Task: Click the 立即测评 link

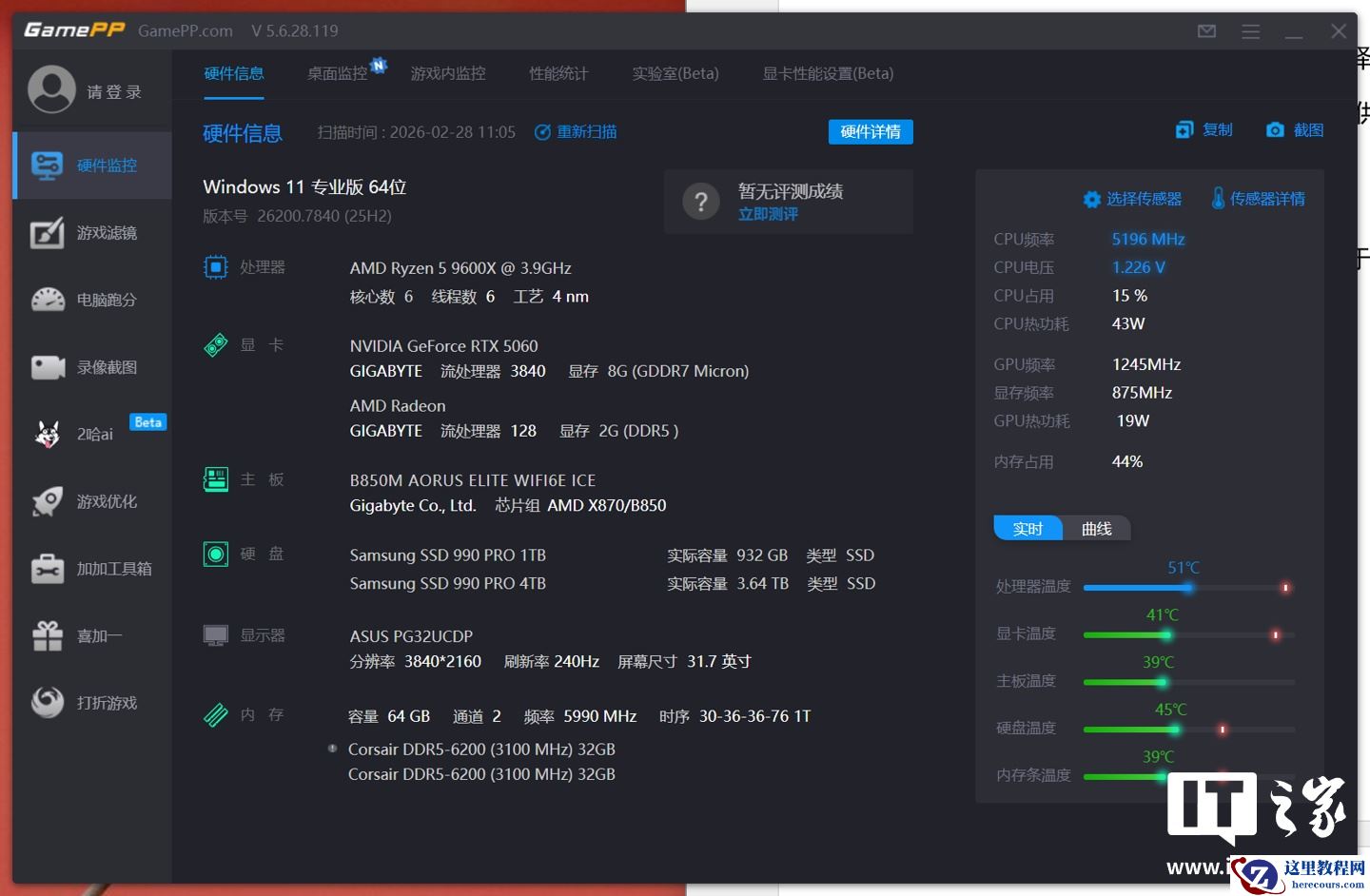Action: point(769,214)
